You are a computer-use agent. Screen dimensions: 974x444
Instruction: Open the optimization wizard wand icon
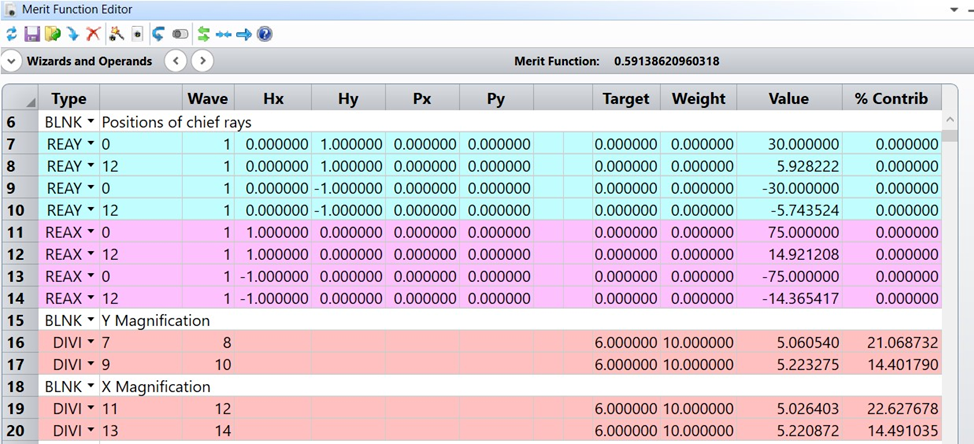(x=116, y=34)
